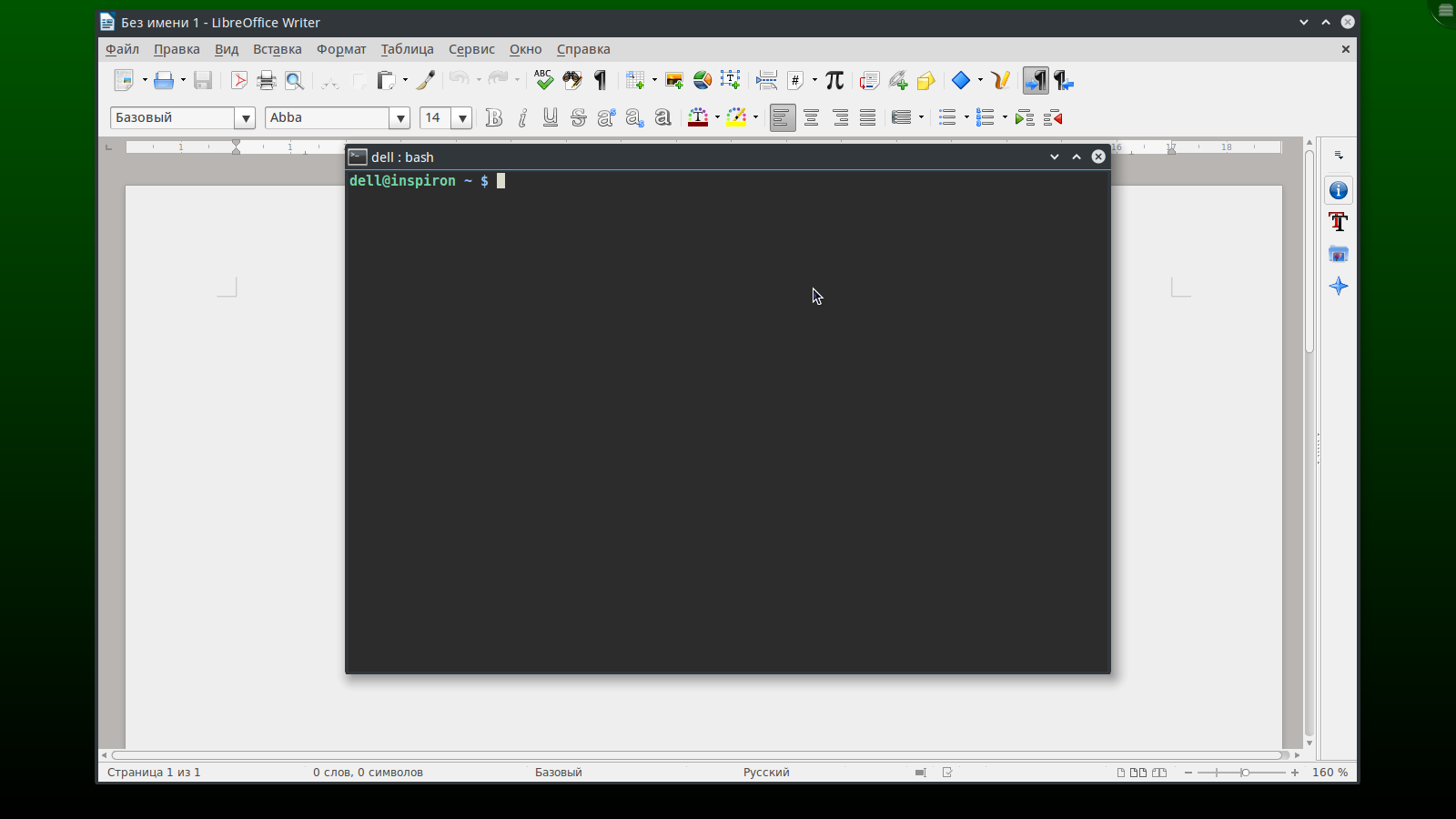Select the clone formatting paintbrush
Image resolution: width=1456 pixels, height=819 pixels.
pyautogui.click(x=425, y=81)
